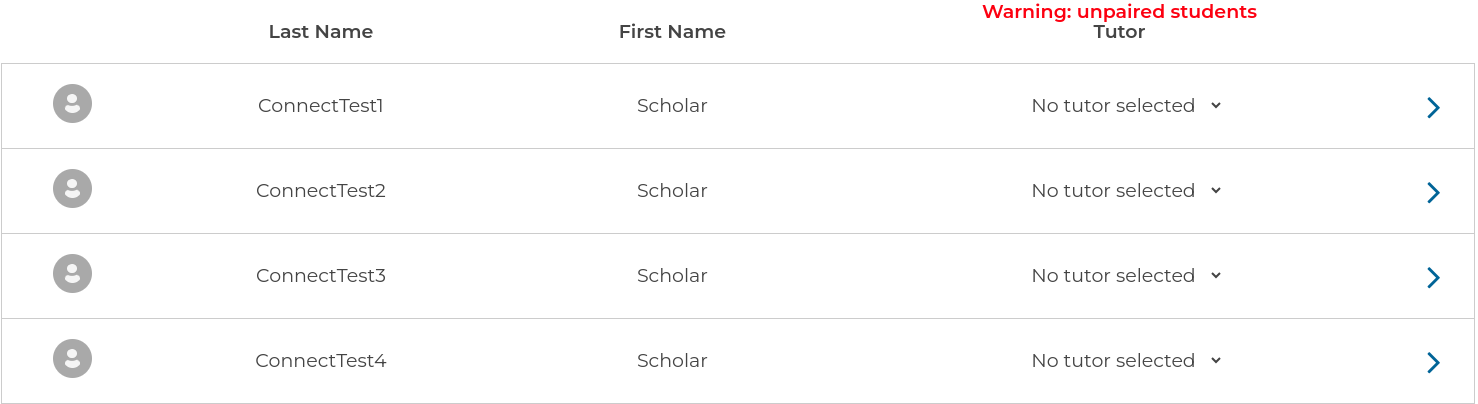The height and width of the screenshot is (404, 1478).
Task: Open ConnectTest4 details via right chevron
Action: (1433, 363)
